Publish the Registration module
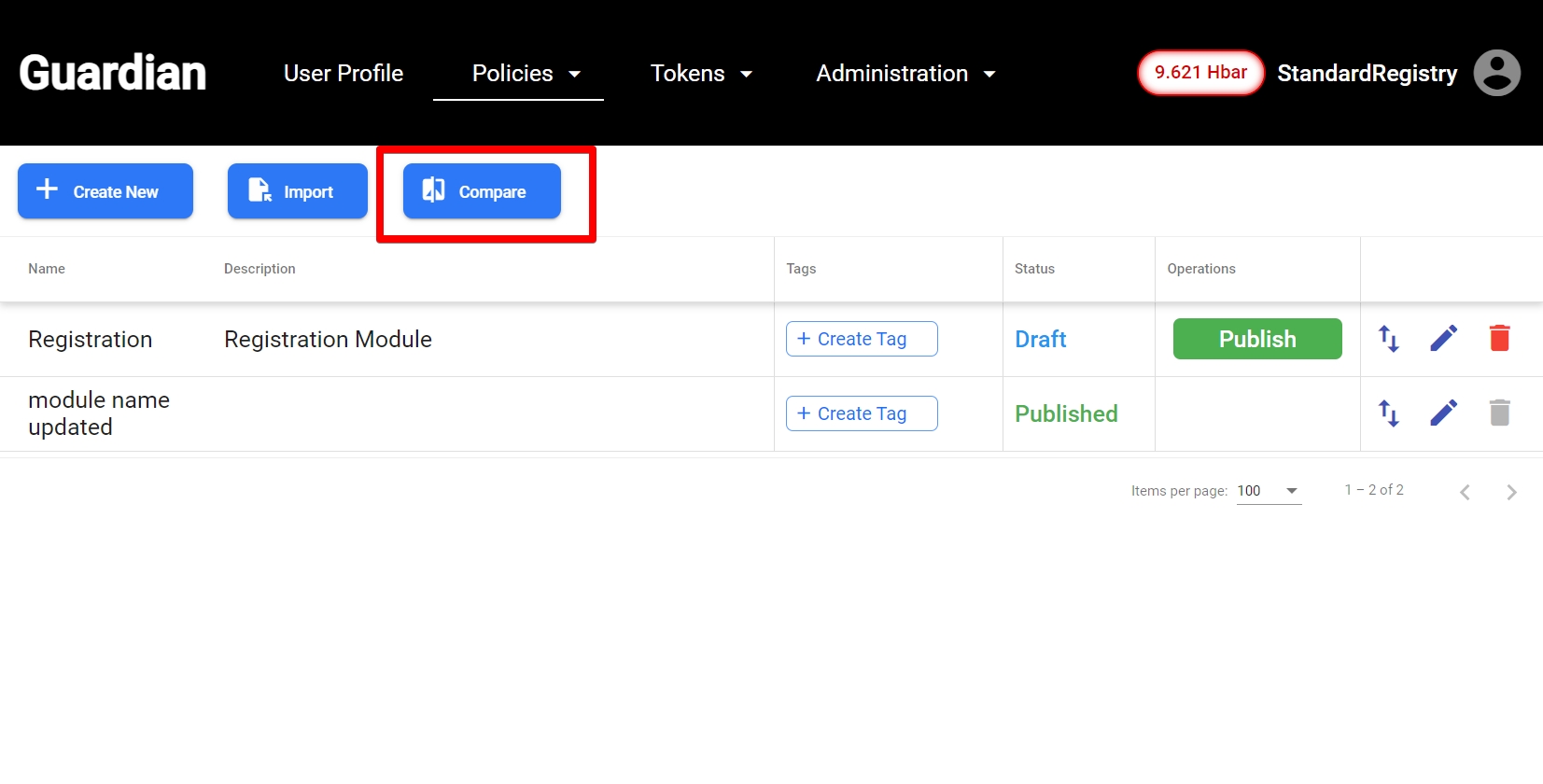Image resolution: width=1543 pixels, height=784 pixels. point(1256,339)
